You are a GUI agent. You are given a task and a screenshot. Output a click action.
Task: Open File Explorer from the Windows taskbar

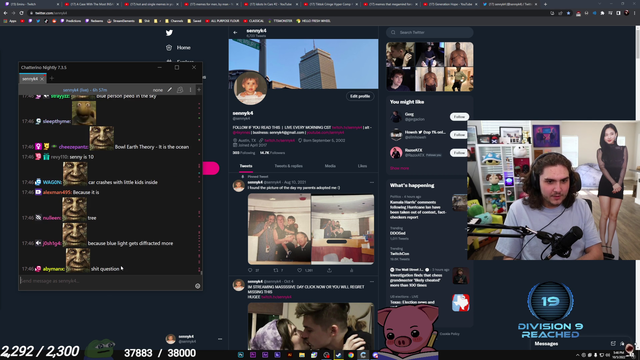[x=302, y=355]
